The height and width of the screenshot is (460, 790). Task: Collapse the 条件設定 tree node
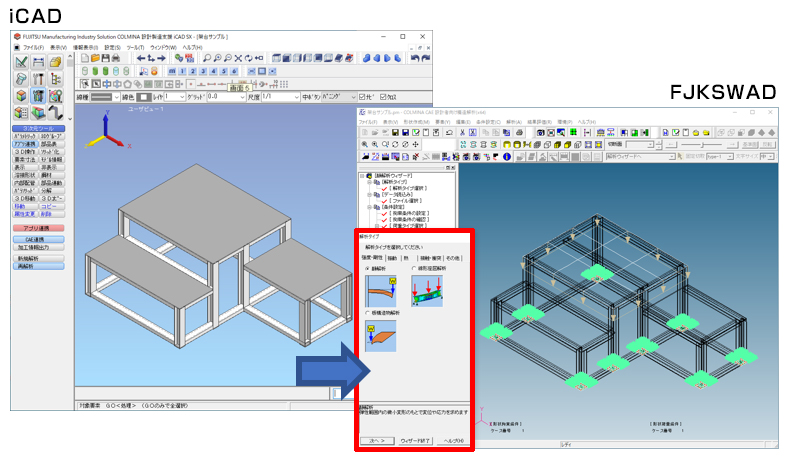click(x=369, y=207)
